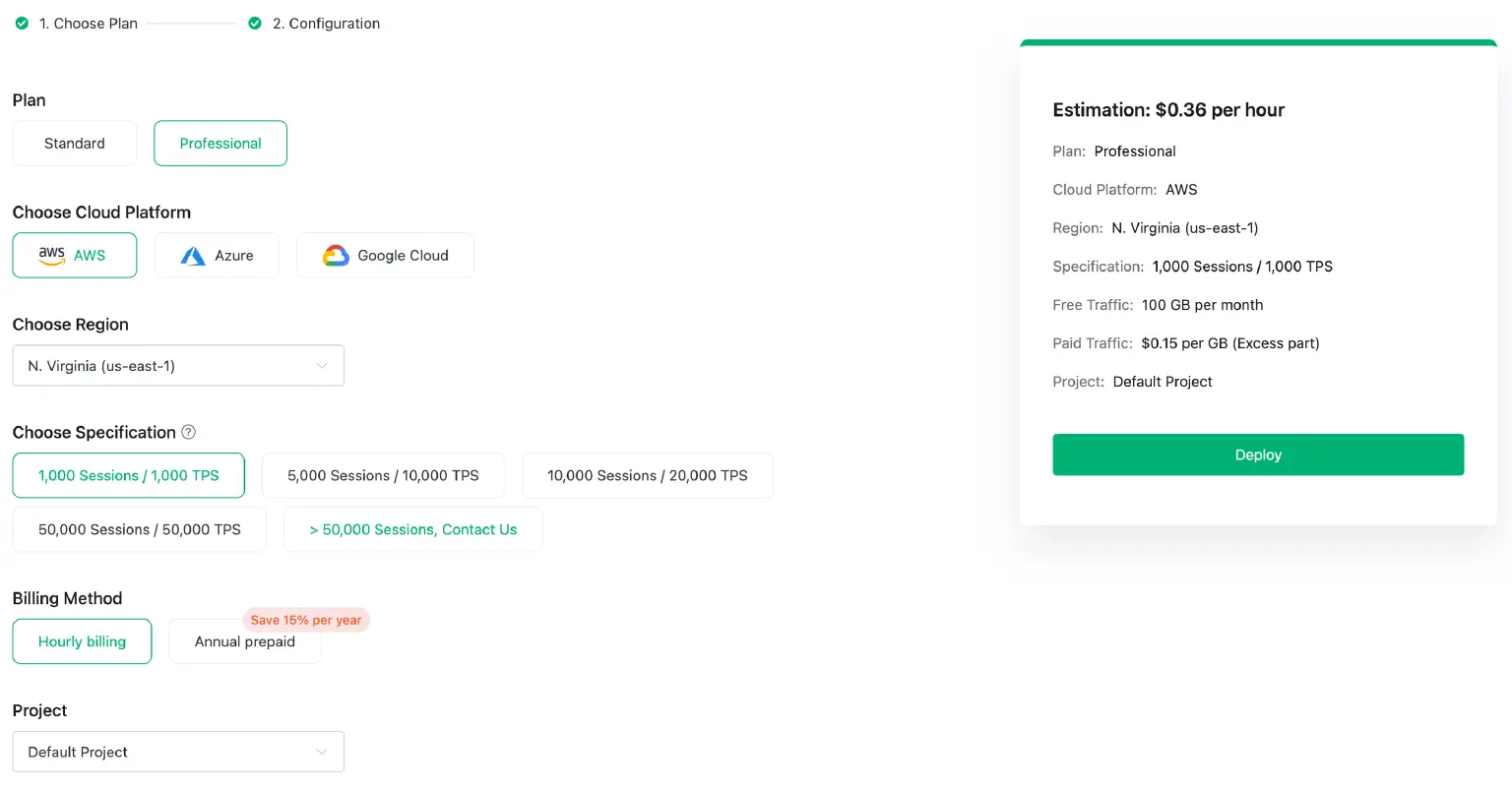Select 5,000 Sessions / 10,000 TPS specification
The image size is (1512, 790).
pos(383,475)
